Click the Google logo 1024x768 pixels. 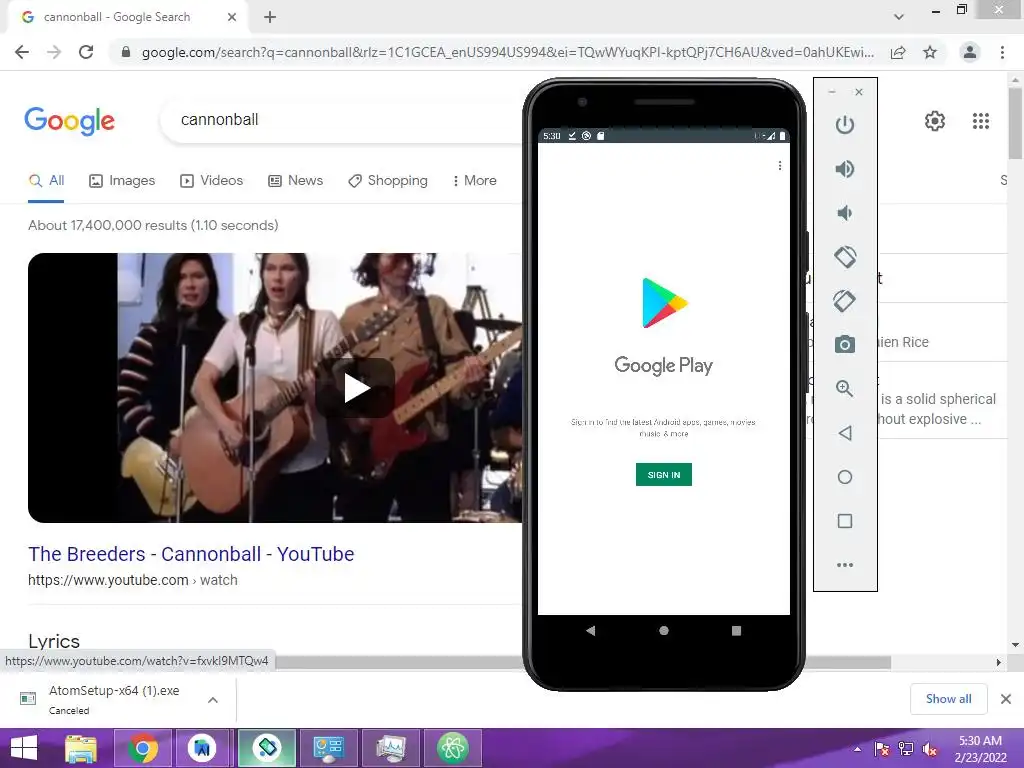[x=69, y=121]
